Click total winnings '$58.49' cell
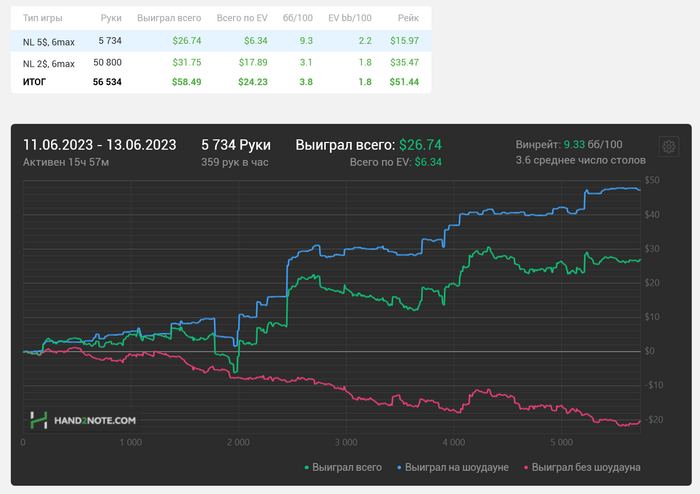 pos(187,82)
